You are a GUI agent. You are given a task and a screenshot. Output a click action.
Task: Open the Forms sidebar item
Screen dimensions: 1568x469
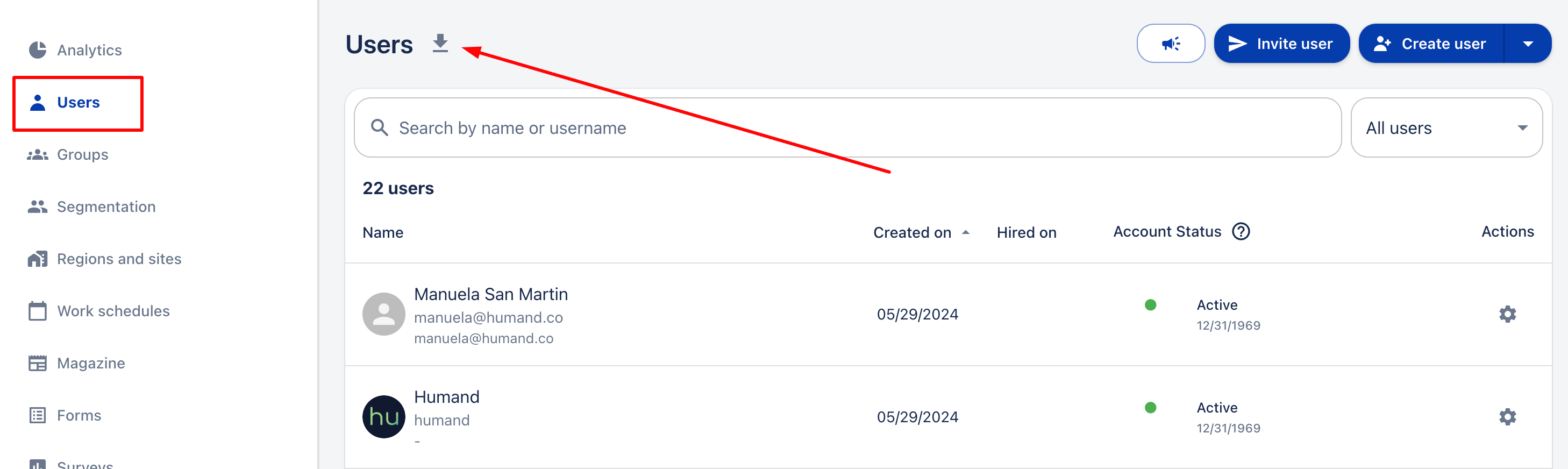click(x=79, y=415)
